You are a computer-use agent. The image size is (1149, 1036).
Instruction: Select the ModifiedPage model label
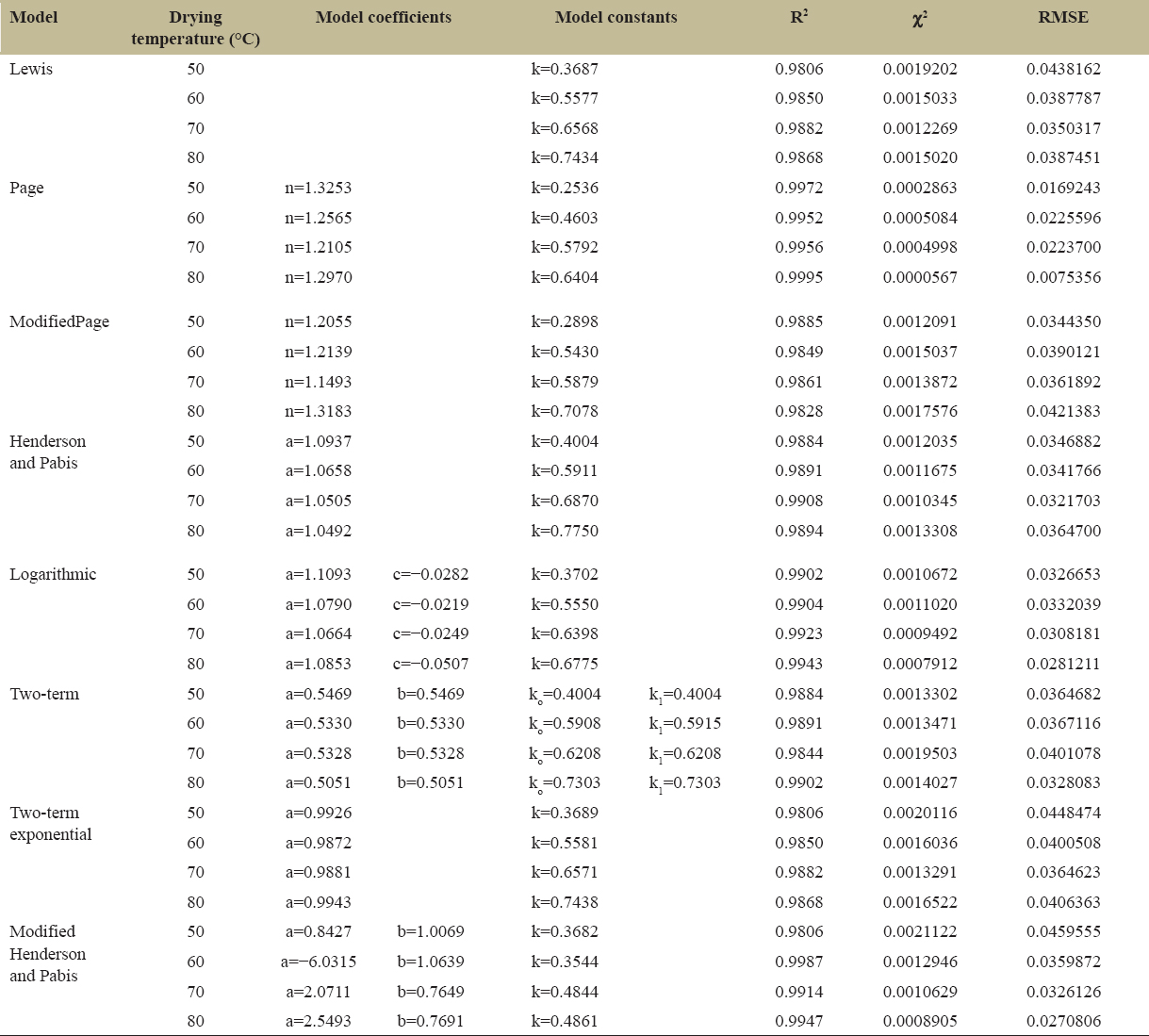tap(59, 321)
